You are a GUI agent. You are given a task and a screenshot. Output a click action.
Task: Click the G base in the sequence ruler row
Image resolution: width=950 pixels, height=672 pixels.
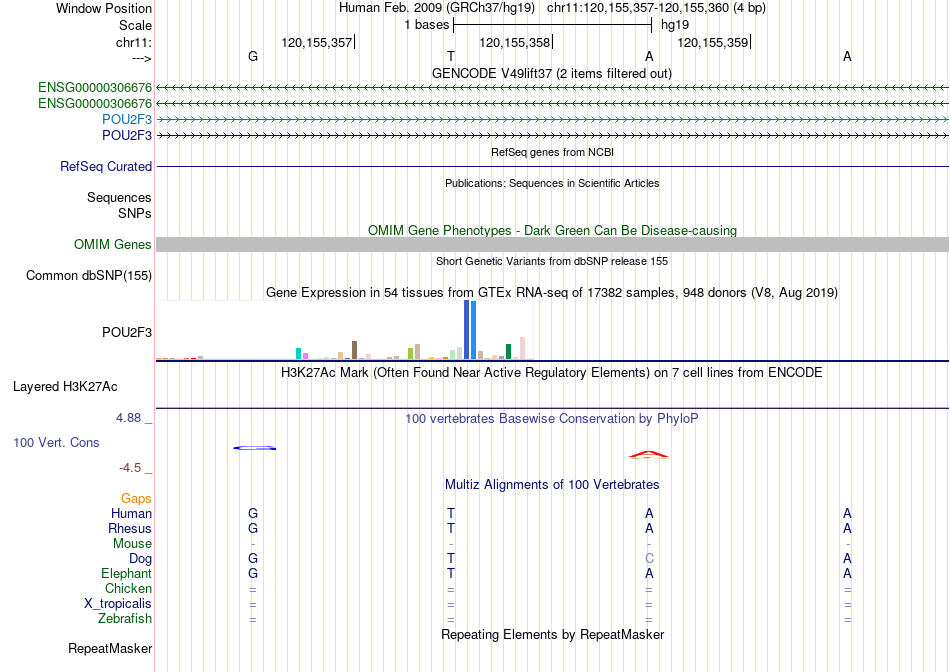[x=253, y=56]
